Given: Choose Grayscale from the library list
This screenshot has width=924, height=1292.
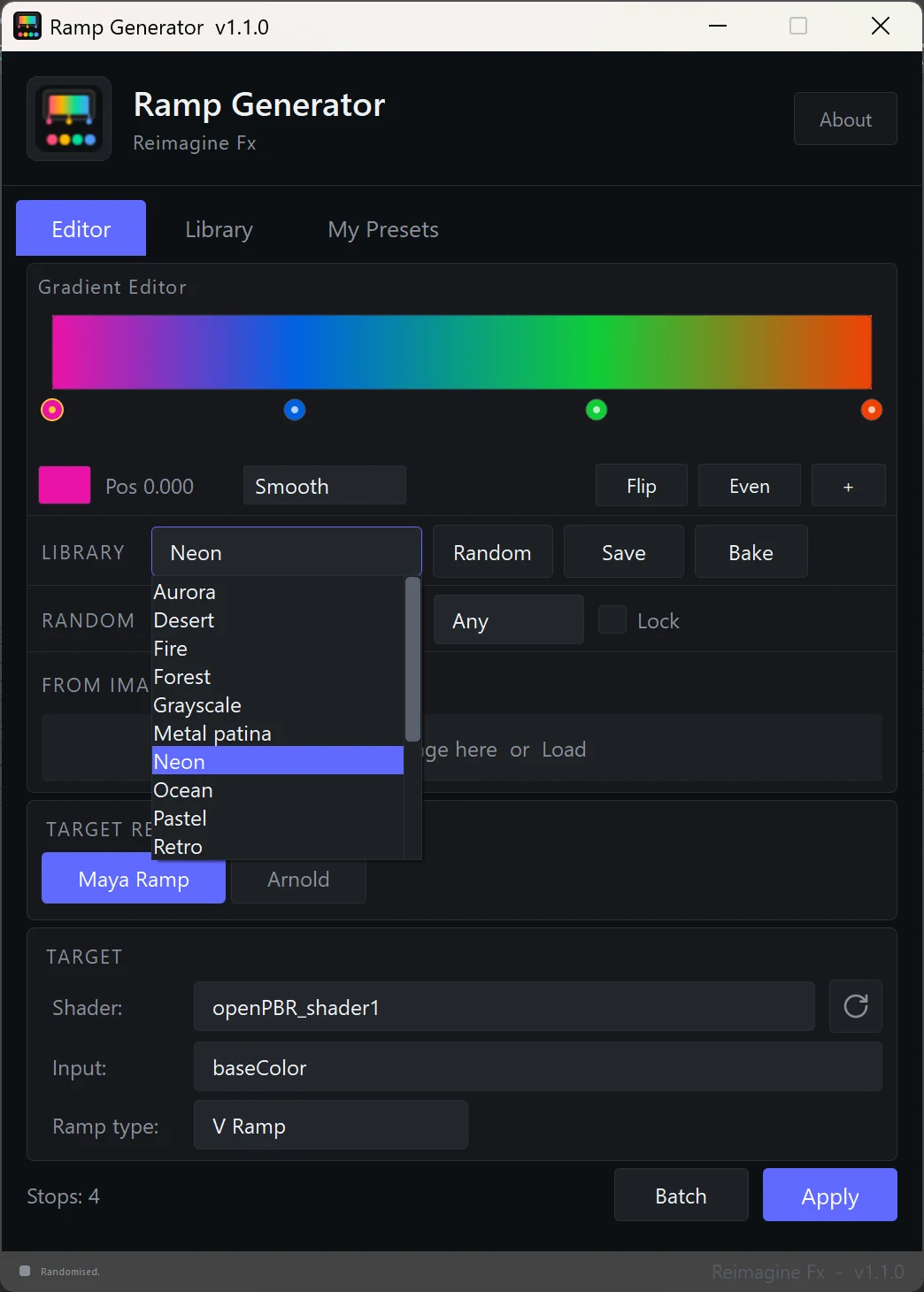Looking at the screenshot, I should 278,705.
